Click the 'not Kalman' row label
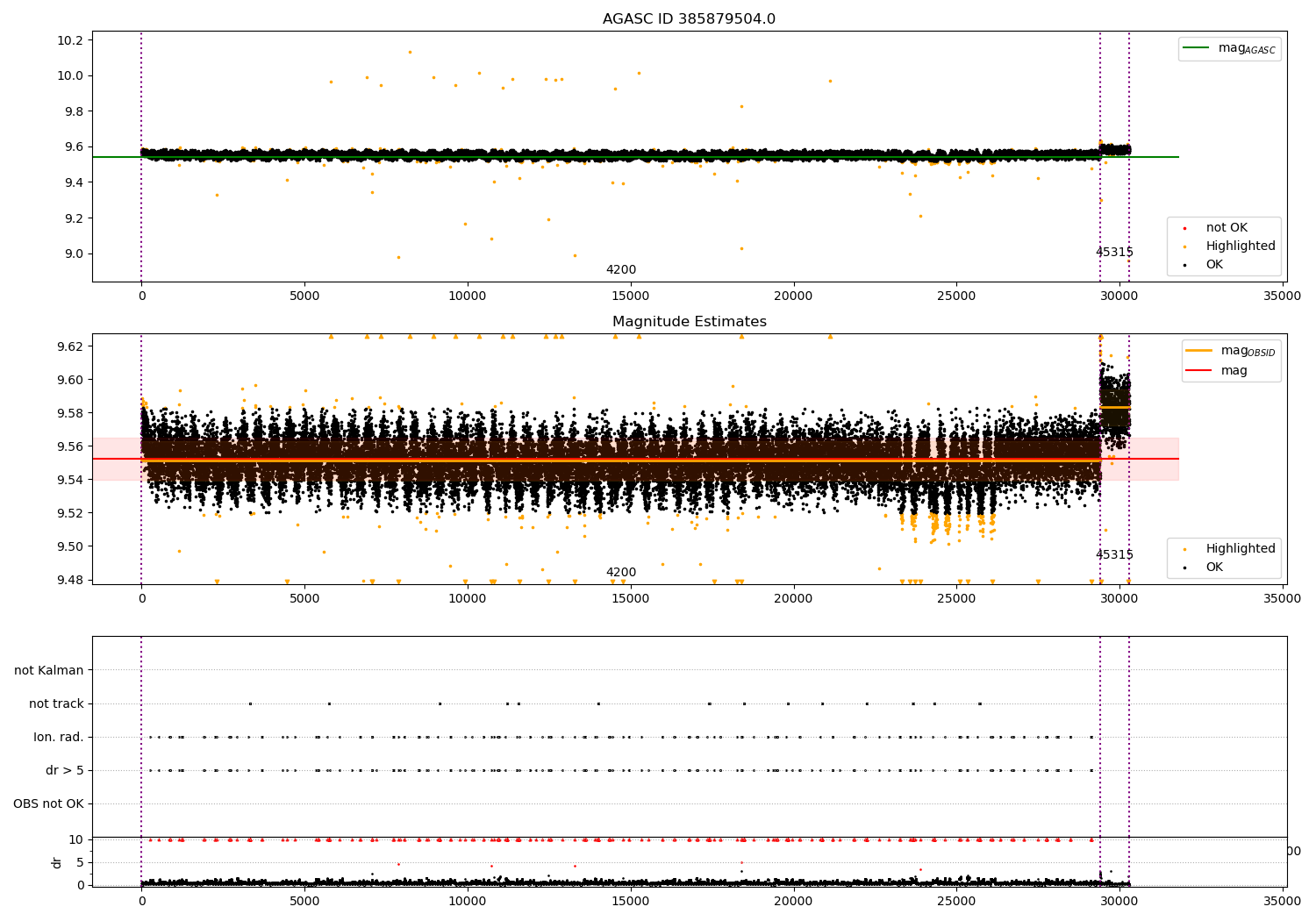Screen dimensions: 1316x921 [49, 670]
